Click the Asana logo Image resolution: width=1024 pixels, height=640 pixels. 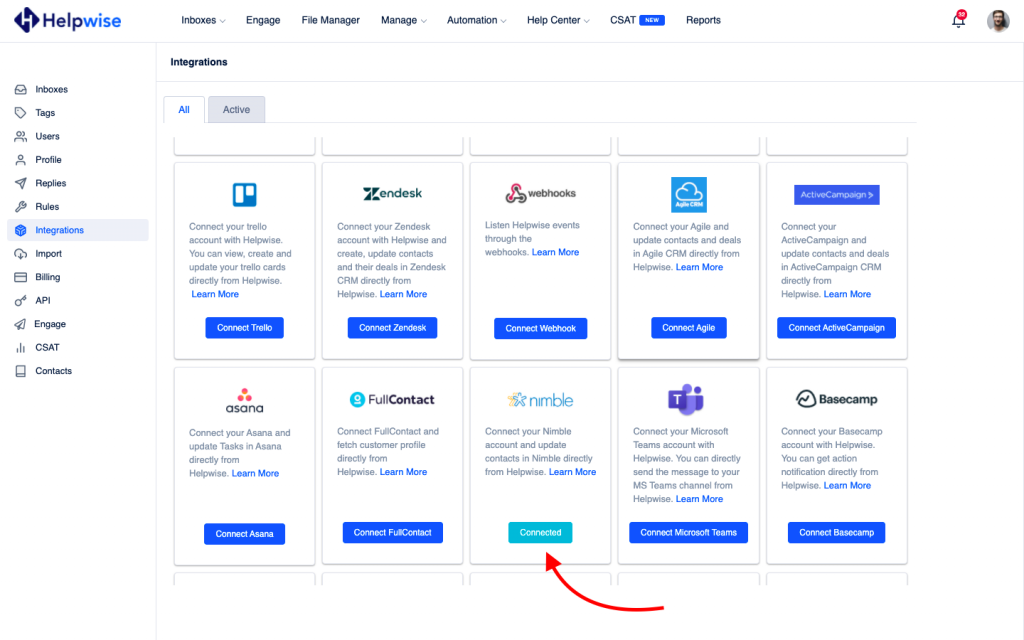pyautogui.click(x=245, y=400)
